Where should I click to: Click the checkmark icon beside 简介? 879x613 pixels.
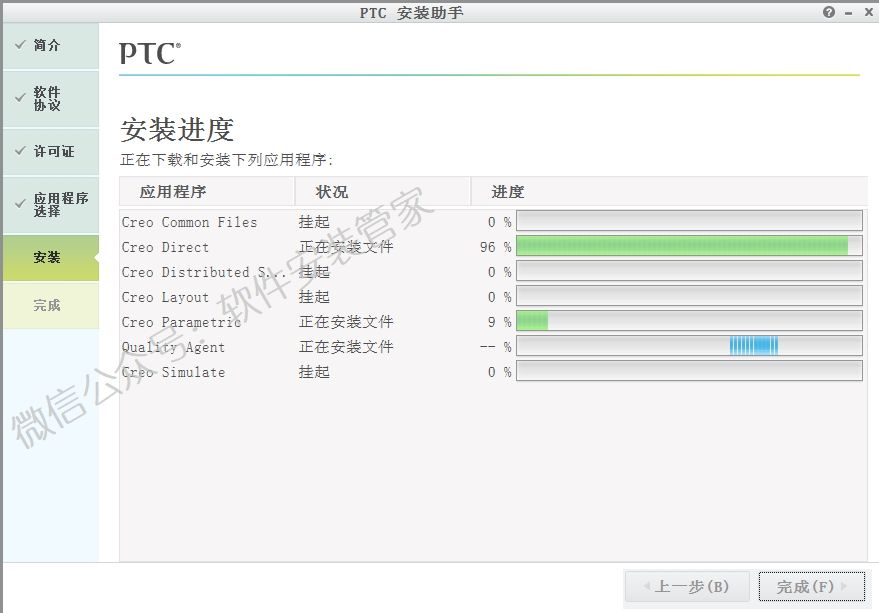click(22, 44)
